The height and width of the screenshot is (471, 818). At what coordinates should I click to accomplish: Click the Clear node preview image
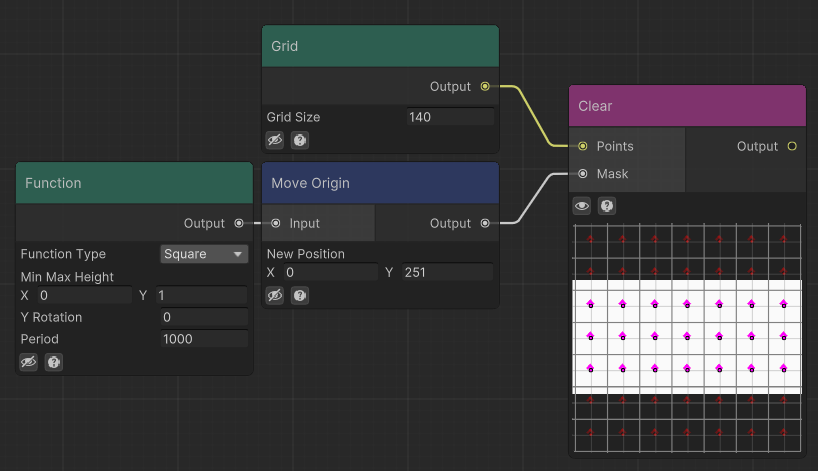pyautogui.click(x=688, y=338)
